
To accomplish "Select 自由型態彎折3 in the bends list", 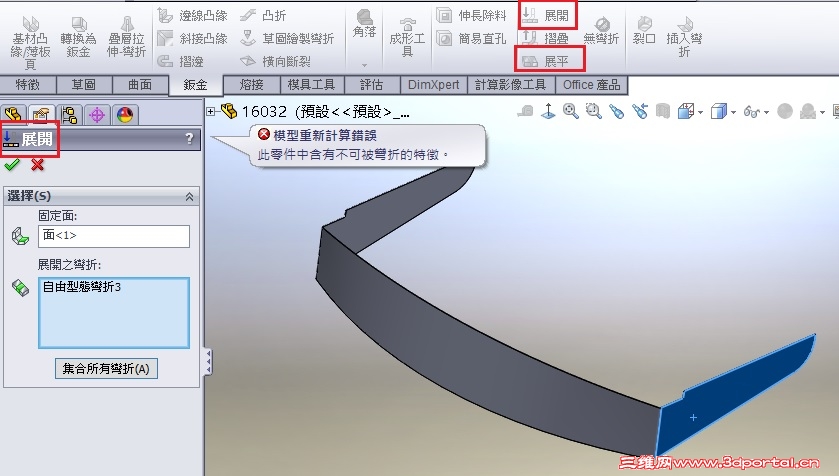I will (82, 287).
